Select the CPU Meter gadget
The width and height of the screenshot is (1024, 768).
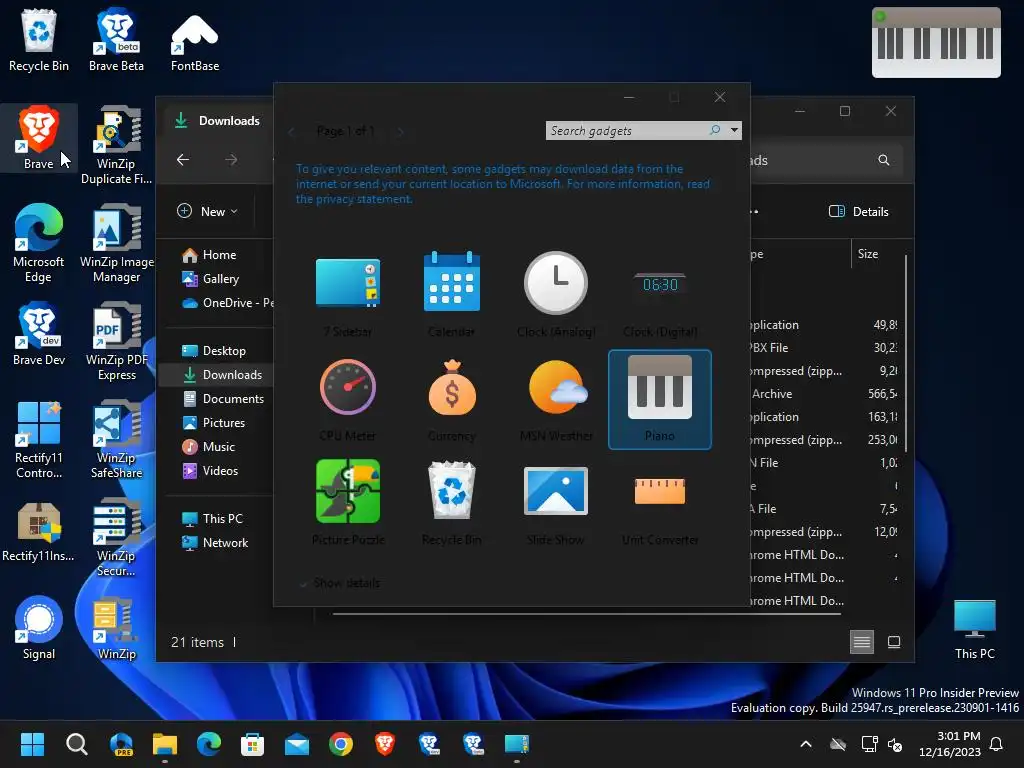pyautogui.click(x=347, y=400)
